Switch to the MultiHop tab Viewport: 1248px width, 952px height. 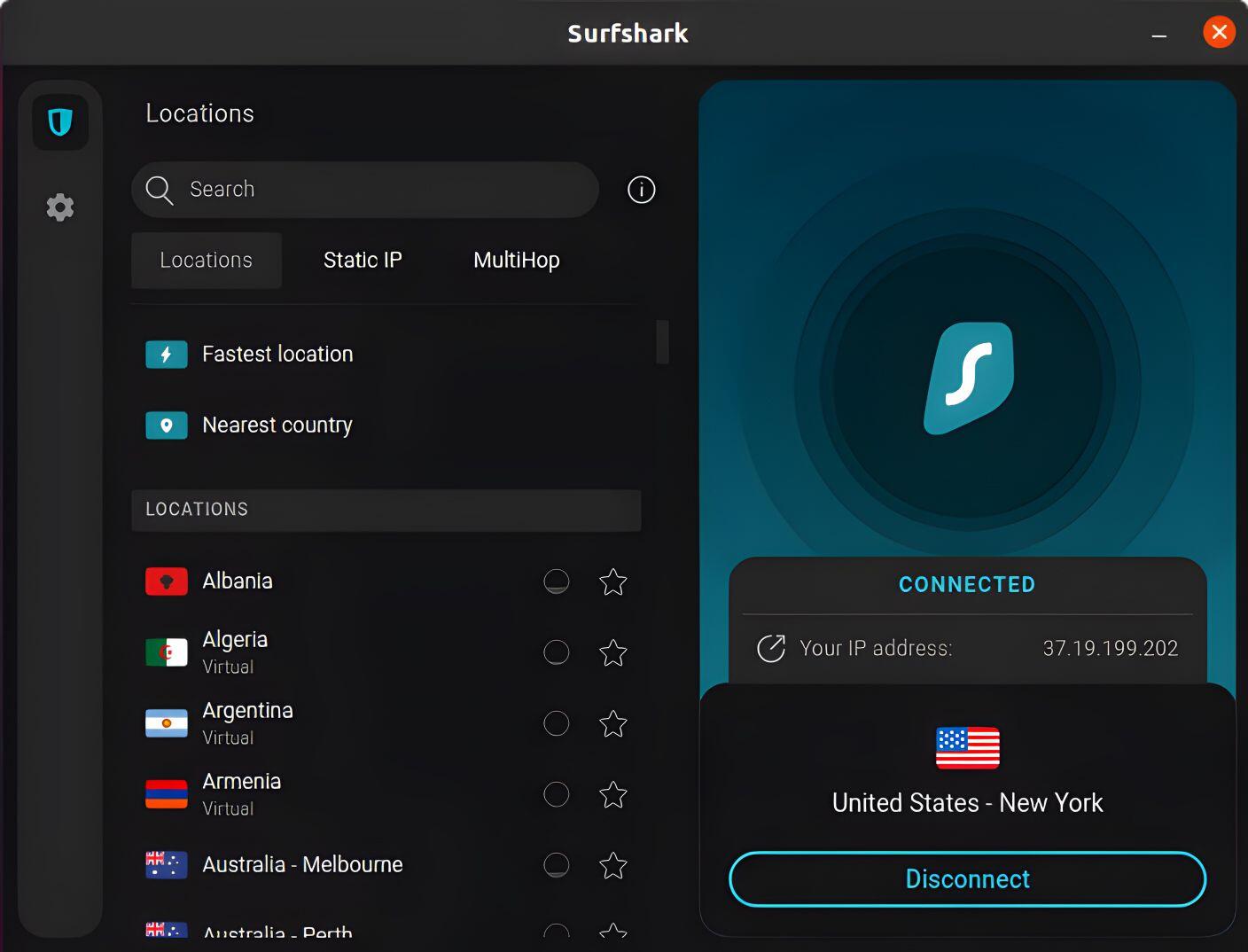tap(516, 261)
